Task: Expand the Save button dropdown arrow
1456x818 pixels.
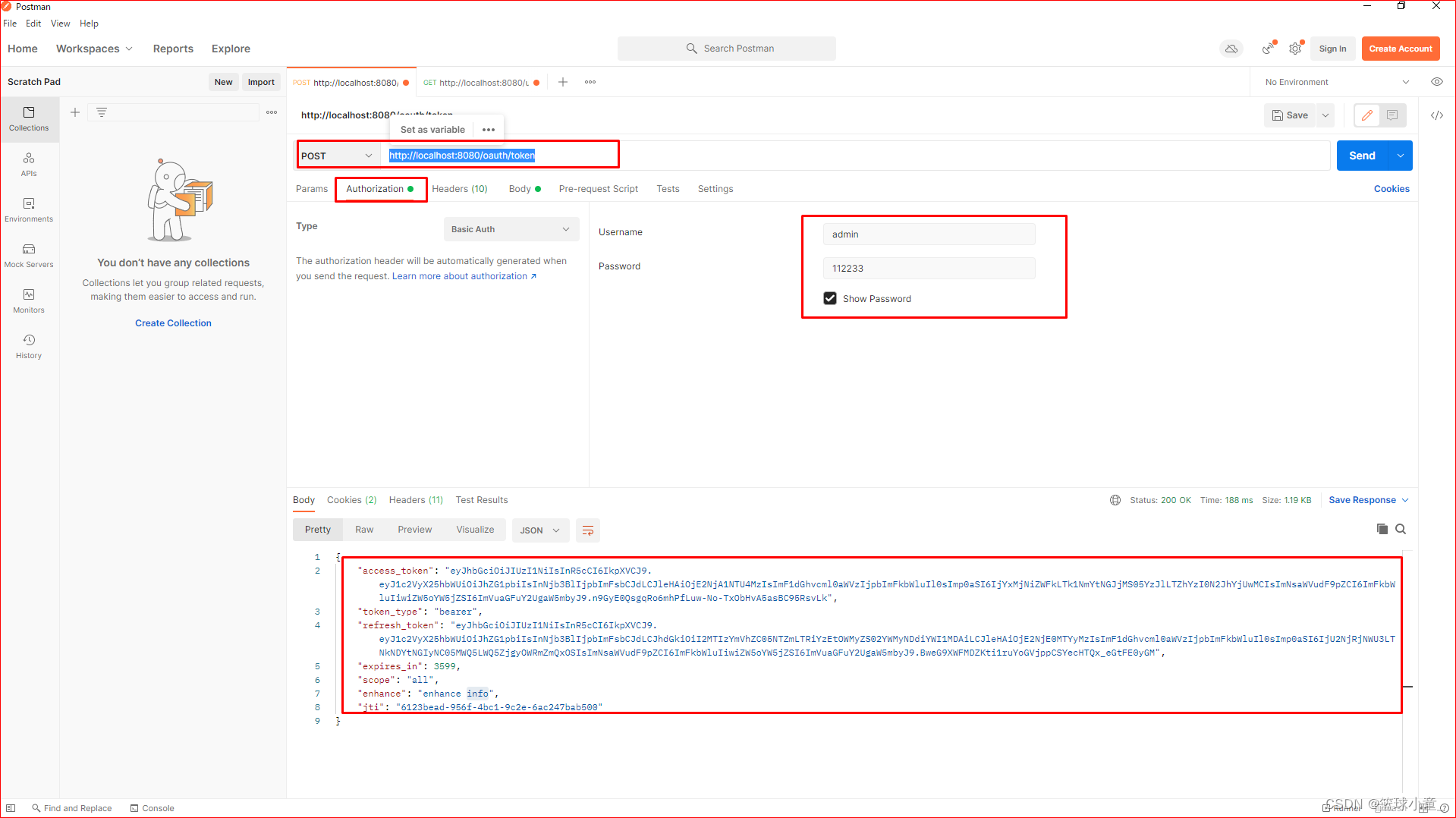Action: pos(1325,115)
